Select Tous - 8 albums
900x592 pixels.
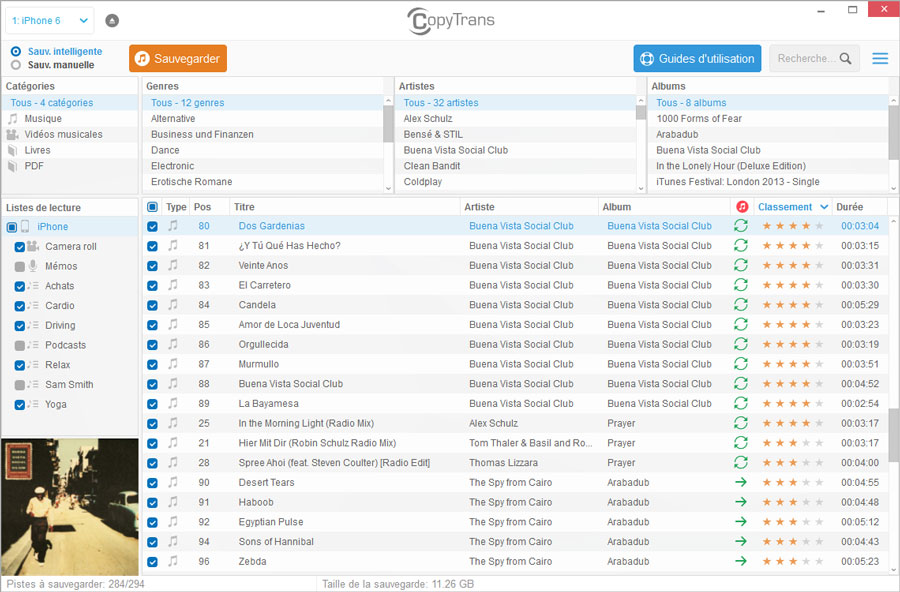point(768,103)
